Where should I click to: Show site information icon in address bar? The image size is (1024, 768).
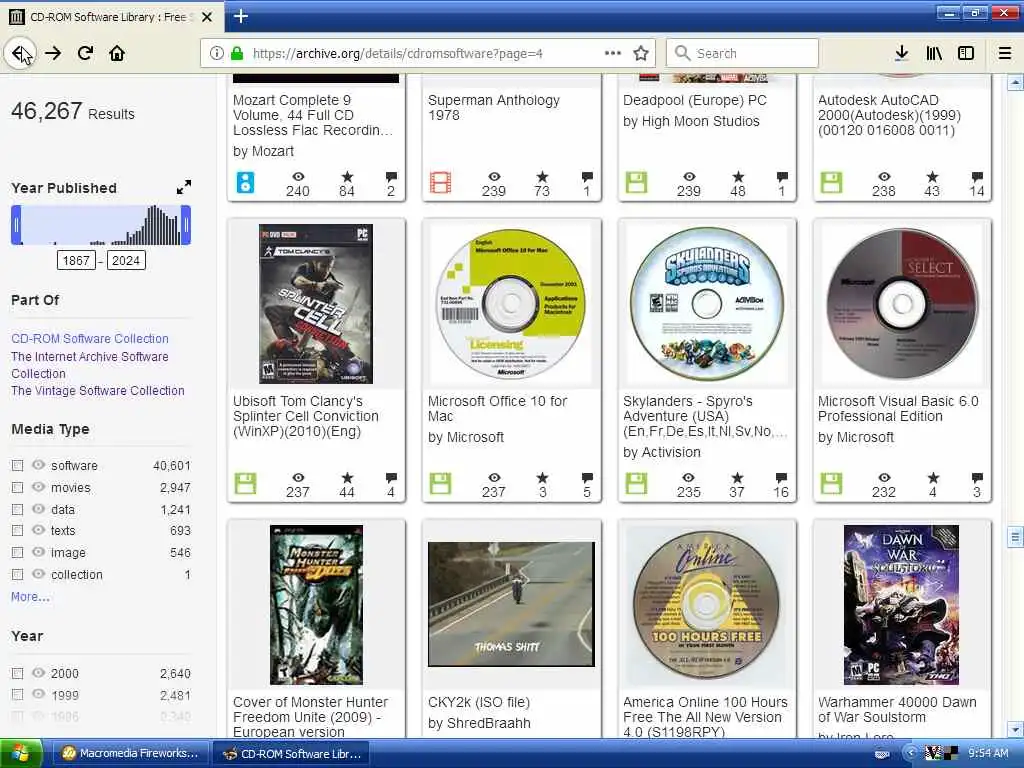tap(217, 54)
